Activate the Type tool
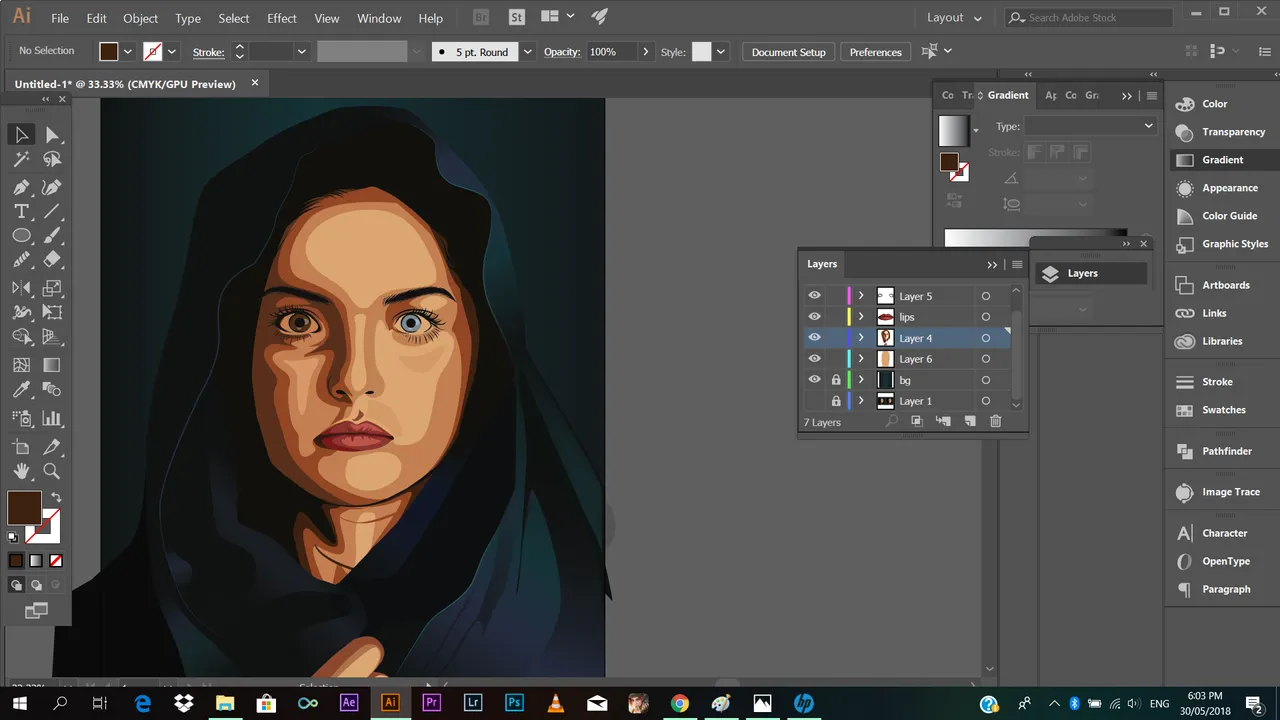 point(21,211)
